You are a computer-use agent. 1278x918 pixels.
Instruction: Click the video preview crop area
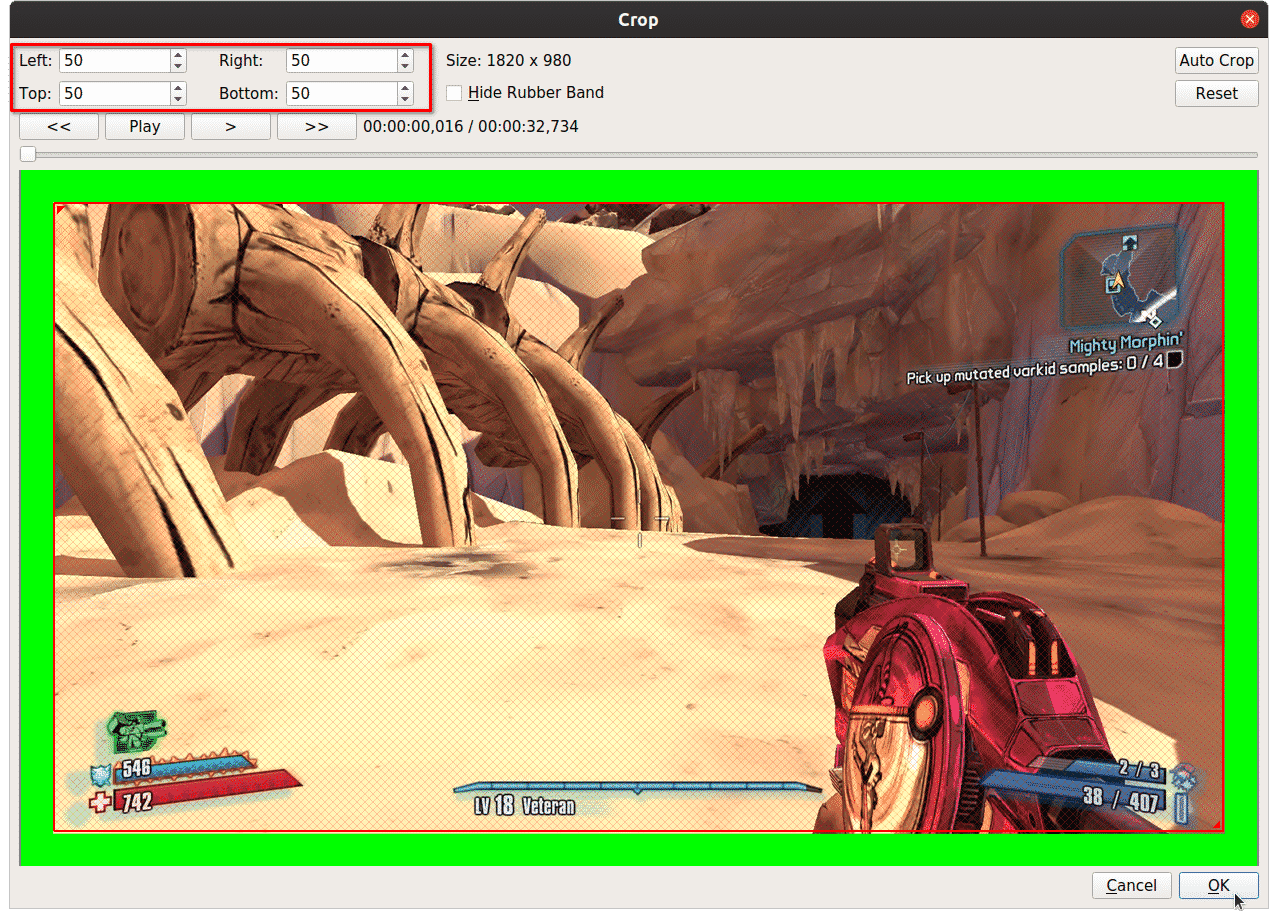pos(639,517)
